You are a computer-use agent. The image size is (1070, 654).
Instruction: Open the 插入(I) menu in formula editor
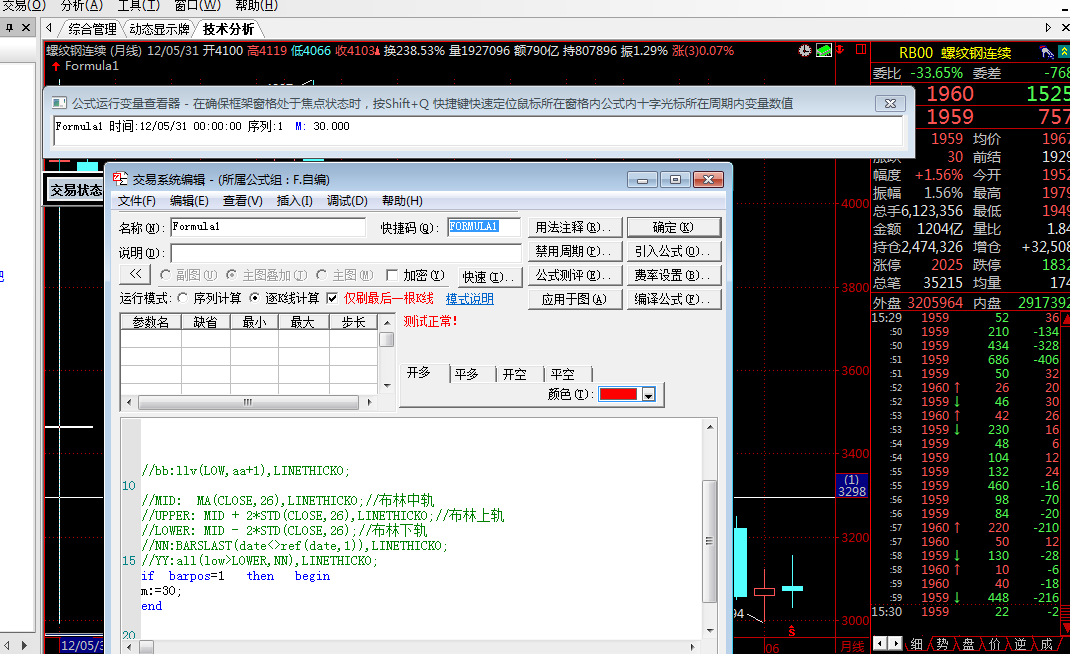(x=294, y=201)
